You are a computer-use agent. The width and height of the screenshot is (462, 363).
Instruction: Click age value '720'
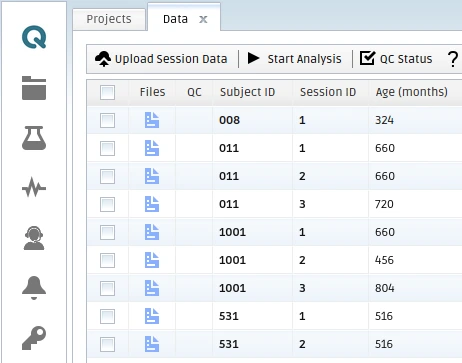pos(384,204)
